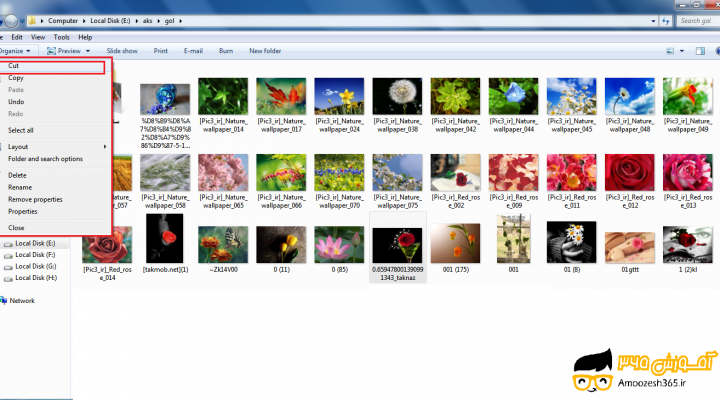The image size is (720, 400).
Task: Select the 01gttt image thumbnail
Action: coord(630,248)
